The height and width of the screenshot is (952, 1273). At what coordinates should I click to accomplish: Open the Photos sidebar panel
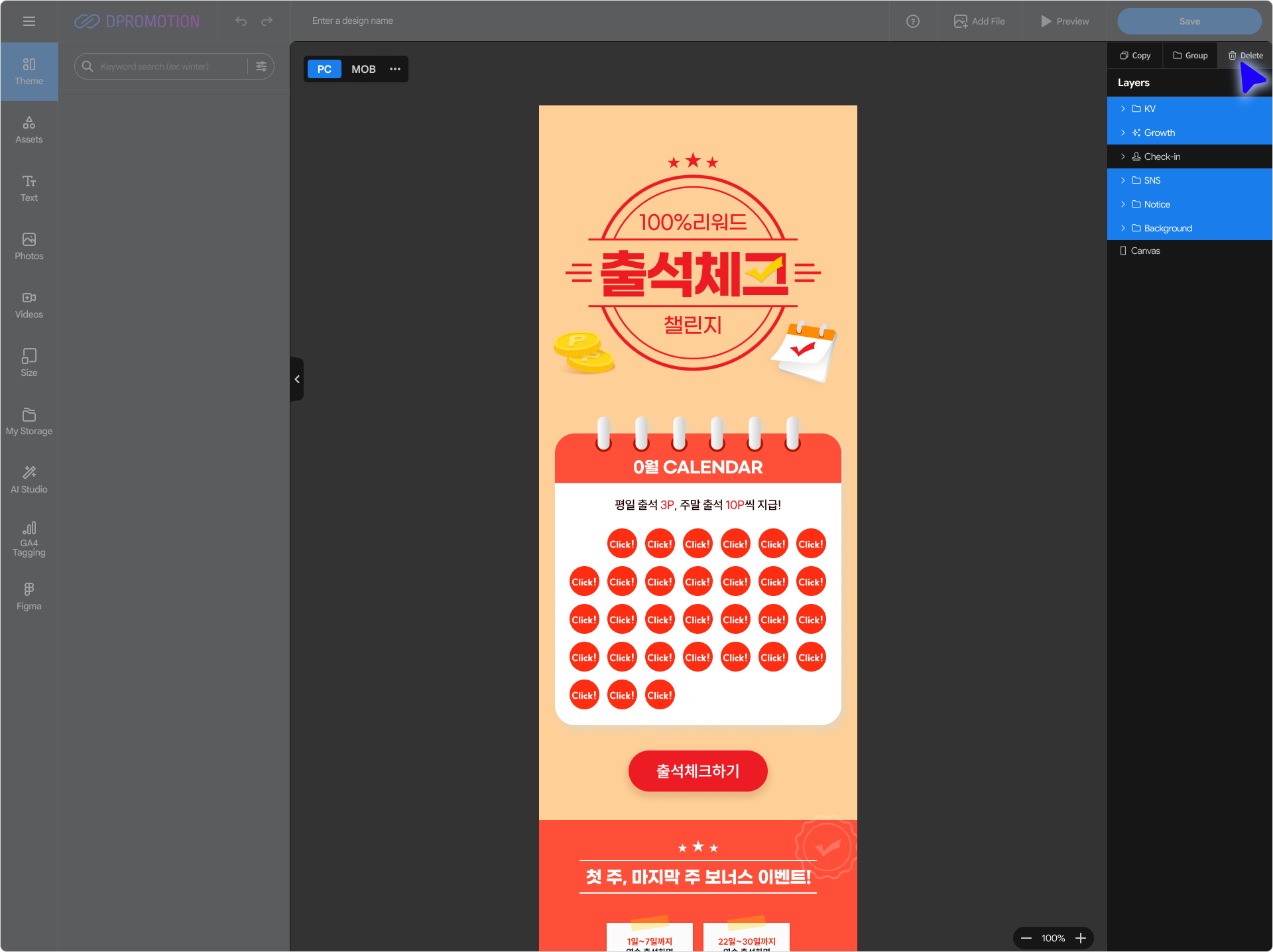(29, 247)
